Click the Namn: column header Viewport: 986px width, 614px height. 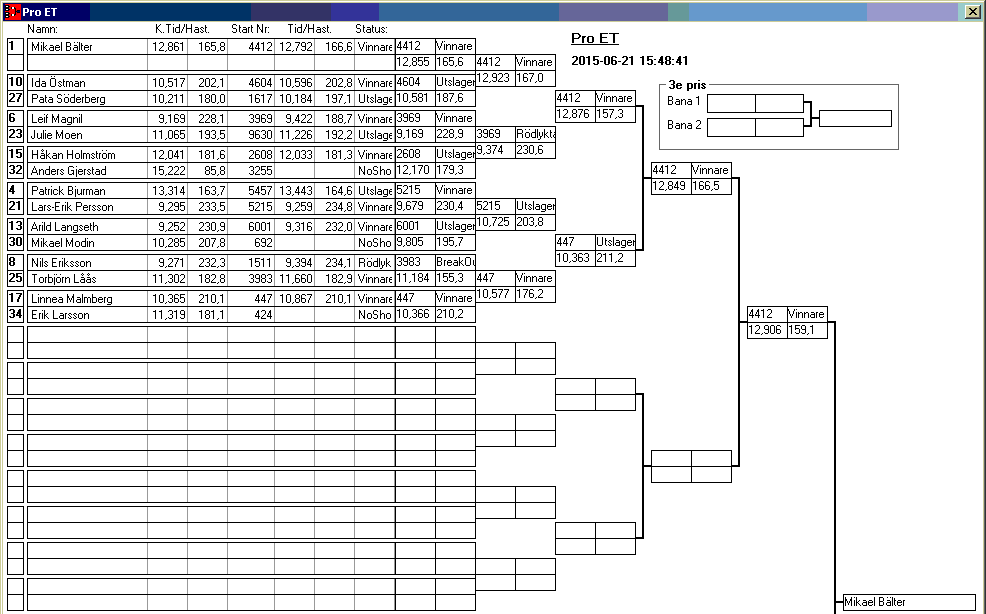click(42, 29)
